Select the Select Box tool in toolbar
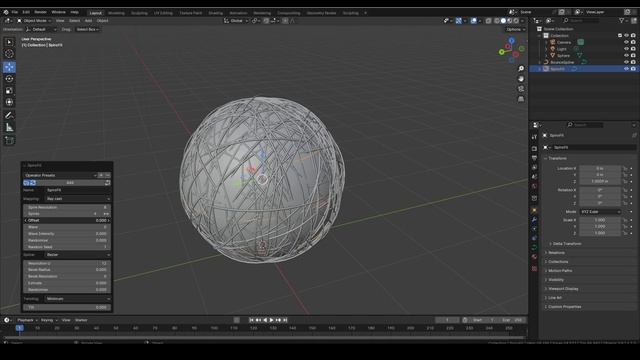The height and width of the screenshot is (360, 640). click(x=9, y=42)
